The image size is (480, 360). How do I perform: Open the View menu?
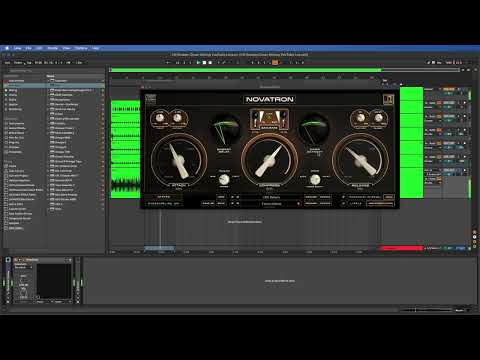66,48
